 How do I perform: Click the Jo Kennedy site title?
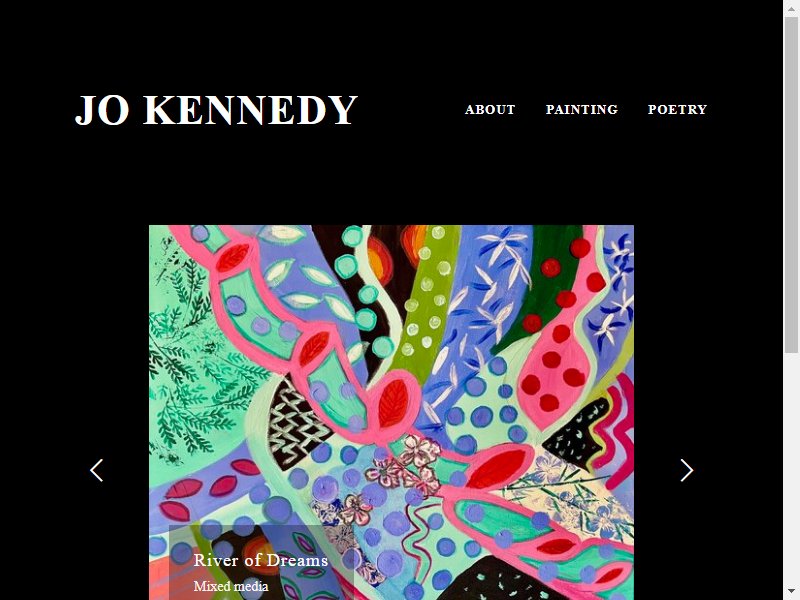pos(216,109)
